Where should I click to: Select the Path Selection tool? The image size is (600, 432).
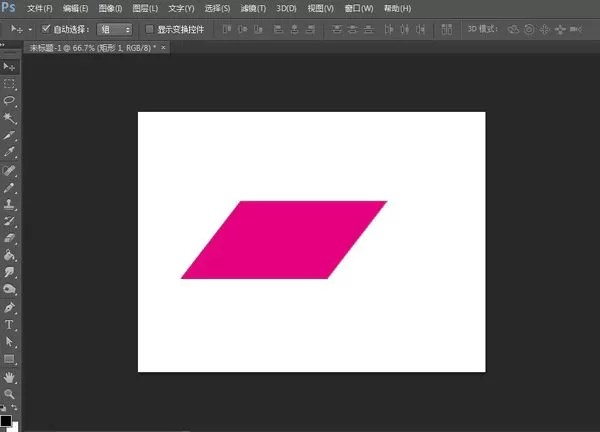coord(9,341)
